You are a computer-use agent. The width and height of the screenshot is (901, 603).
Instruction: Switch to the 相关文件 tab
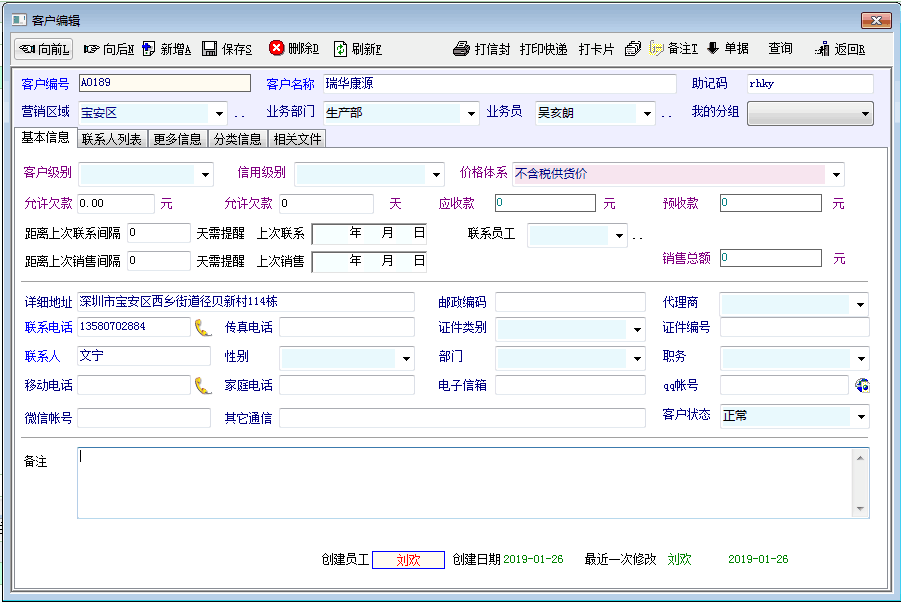(x=297, y=139)
